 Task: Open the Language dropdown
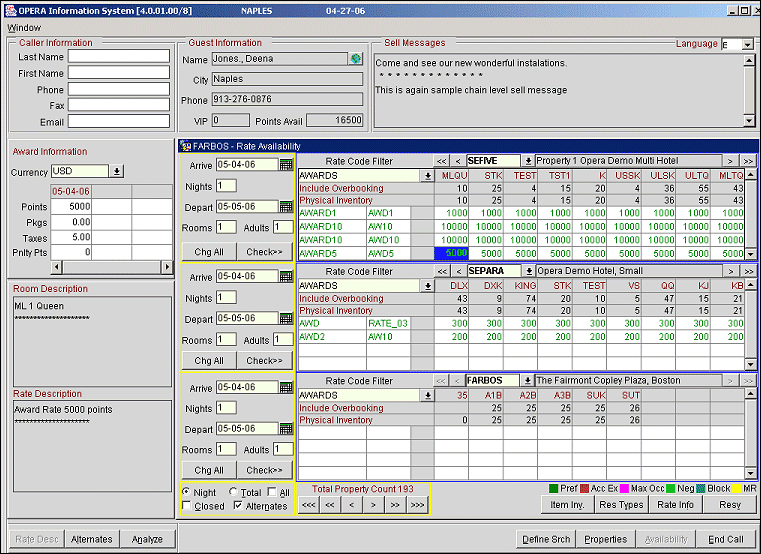(747, 45)
